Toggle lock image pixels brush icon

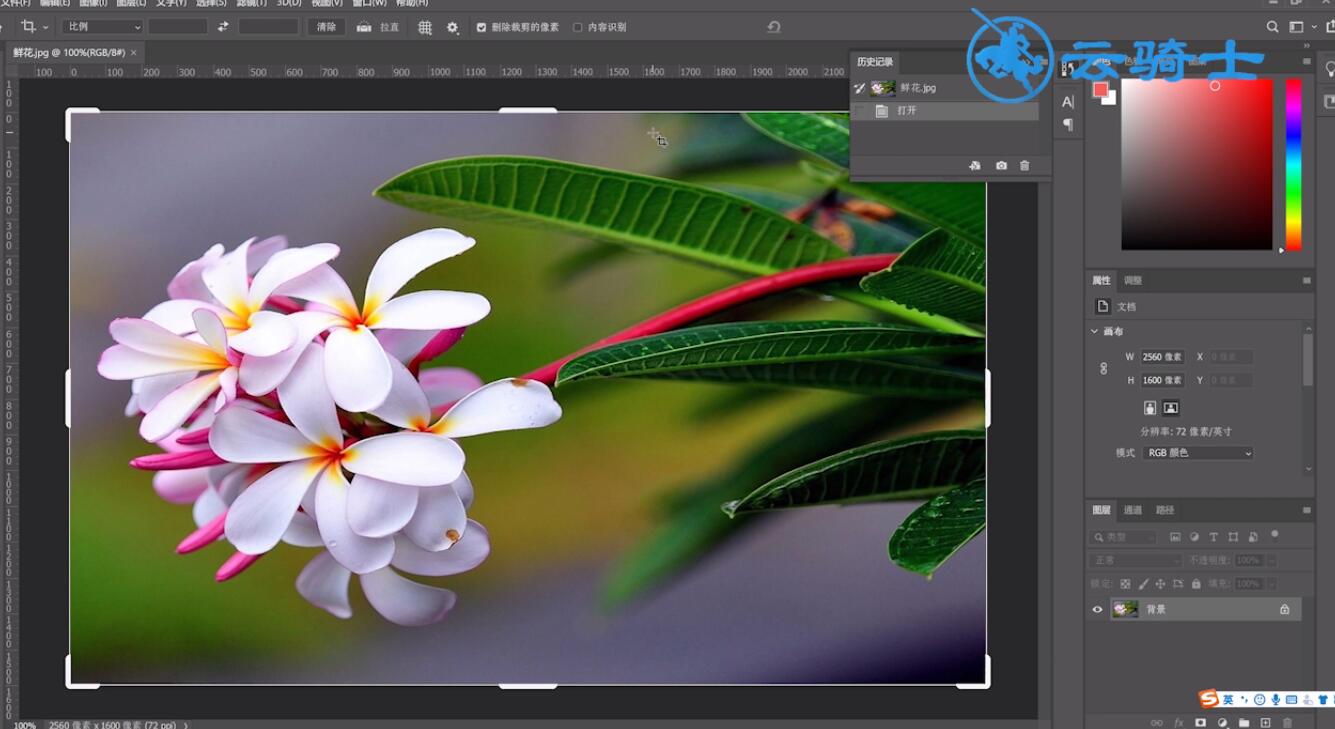(x=1143, y=584)
